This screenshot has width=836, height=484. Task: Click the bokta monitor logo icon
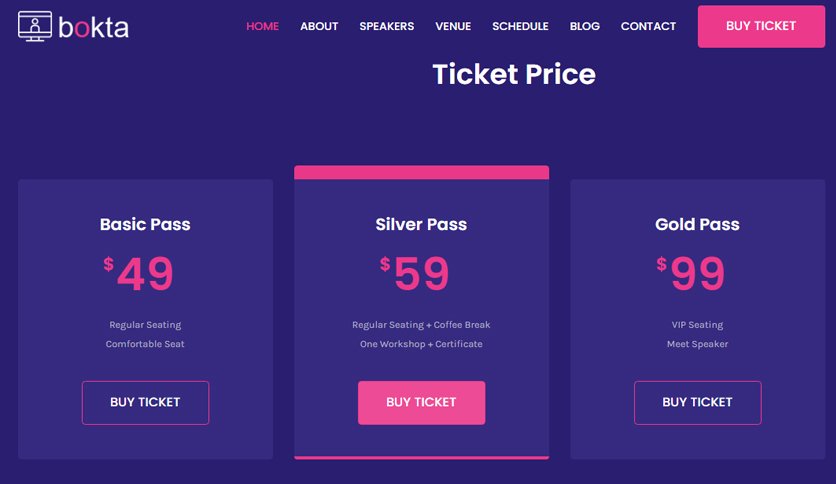point(35,26)
